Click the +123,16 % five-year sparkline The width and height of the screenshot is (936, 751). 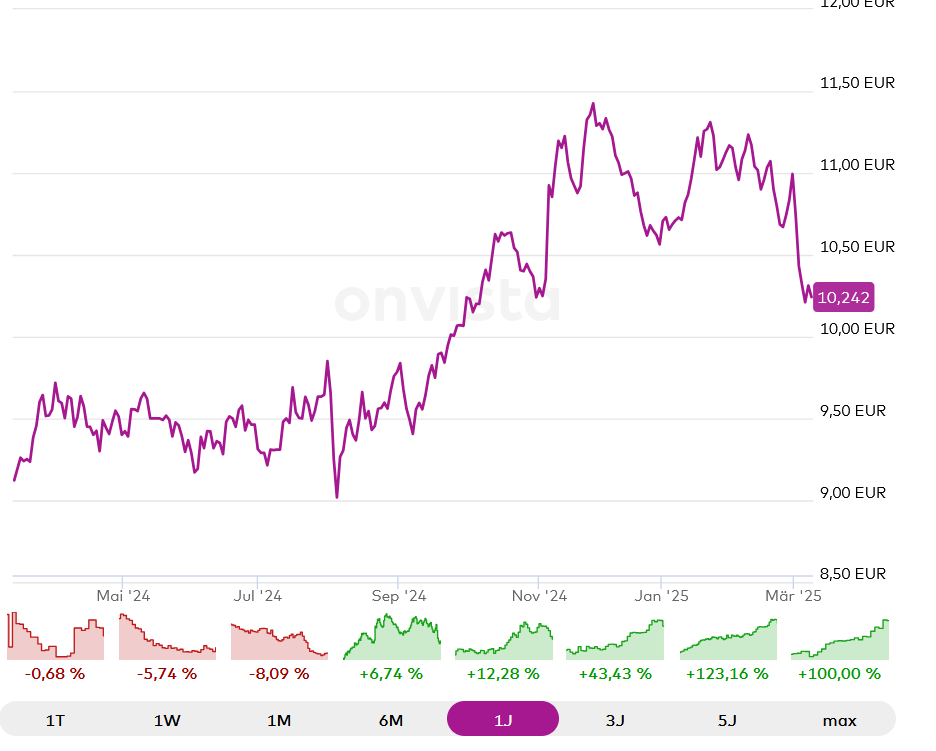tap(728, 639)
